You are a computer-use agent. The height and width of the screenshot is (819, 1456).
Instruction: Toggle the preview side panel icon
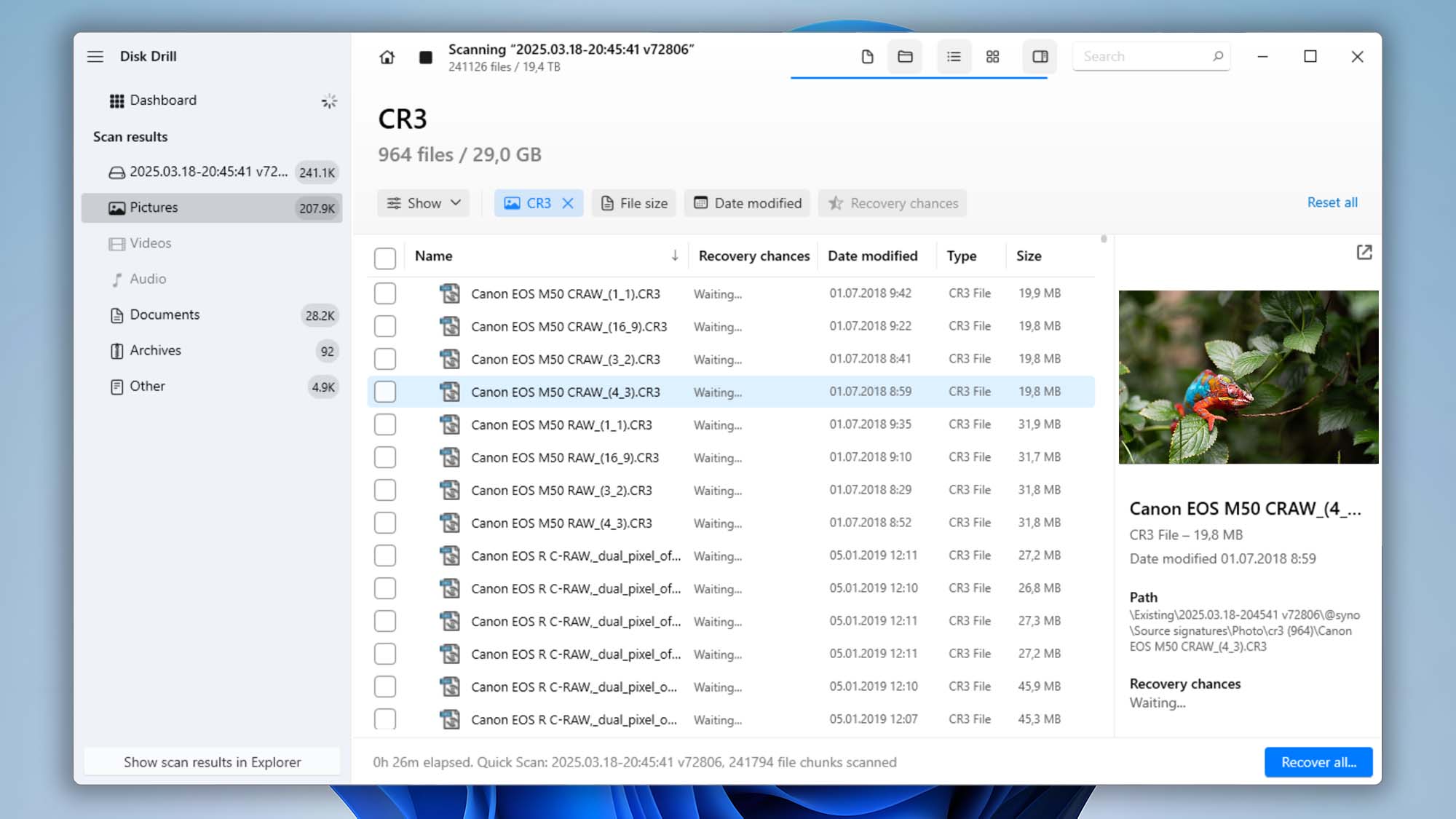pos(1040,57)
